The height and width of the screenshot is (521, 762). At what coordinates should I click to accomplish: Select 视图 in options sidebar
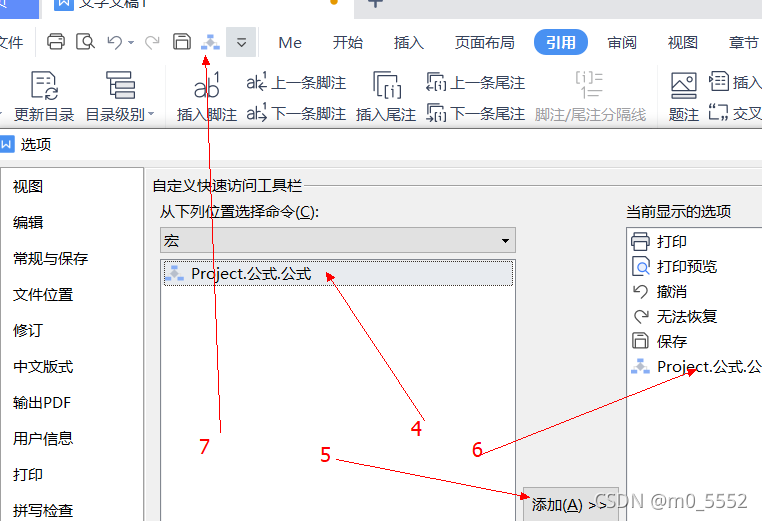coord(28,186)
